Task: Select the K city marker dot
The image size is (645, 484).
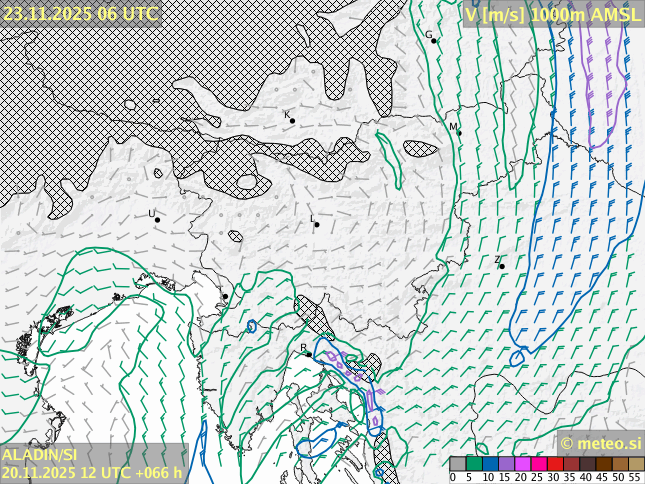Action: coord(292,121)
